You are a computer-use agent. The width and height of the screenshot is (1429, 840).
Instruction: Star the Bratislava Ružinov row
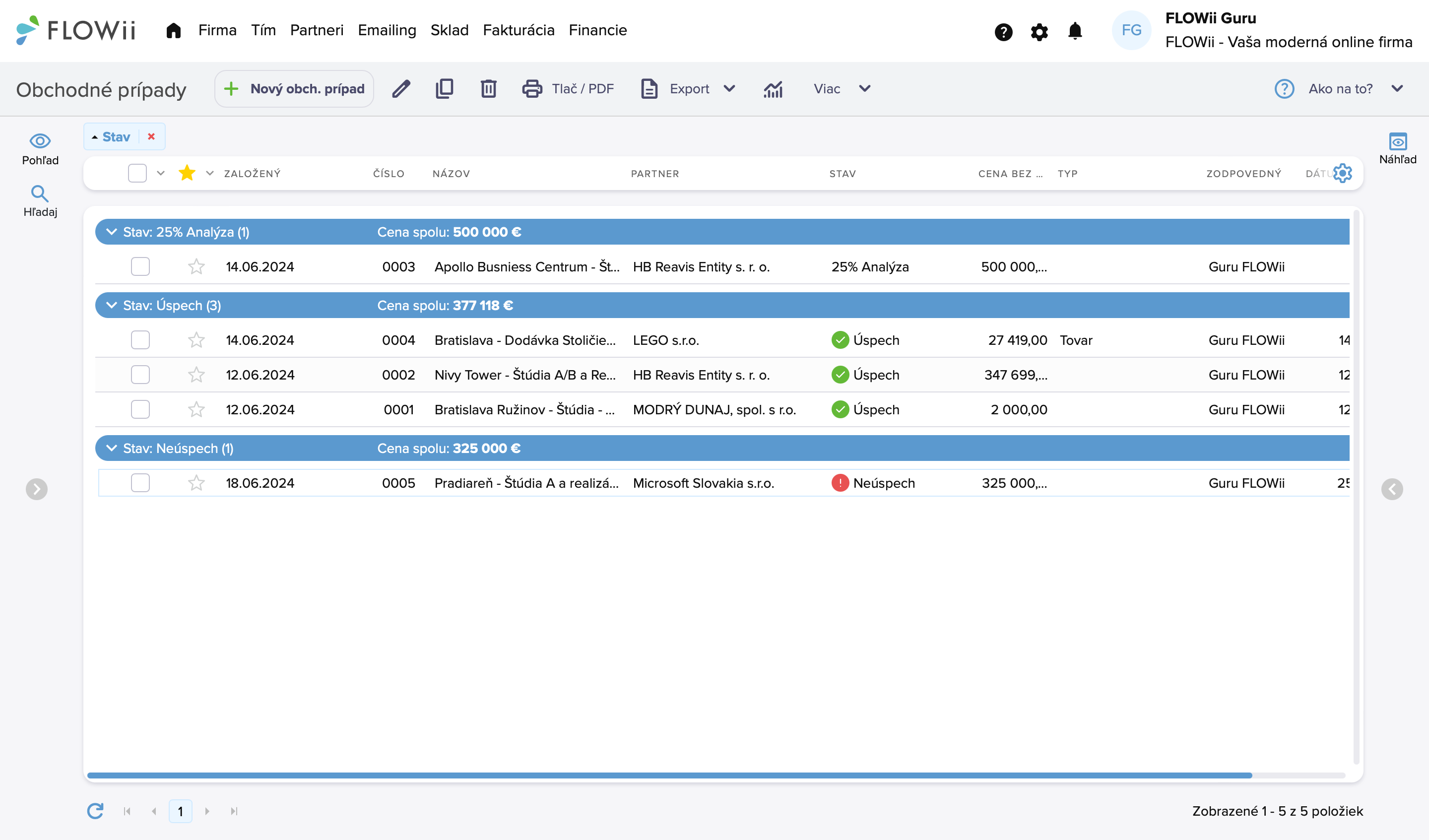[196, 409]
